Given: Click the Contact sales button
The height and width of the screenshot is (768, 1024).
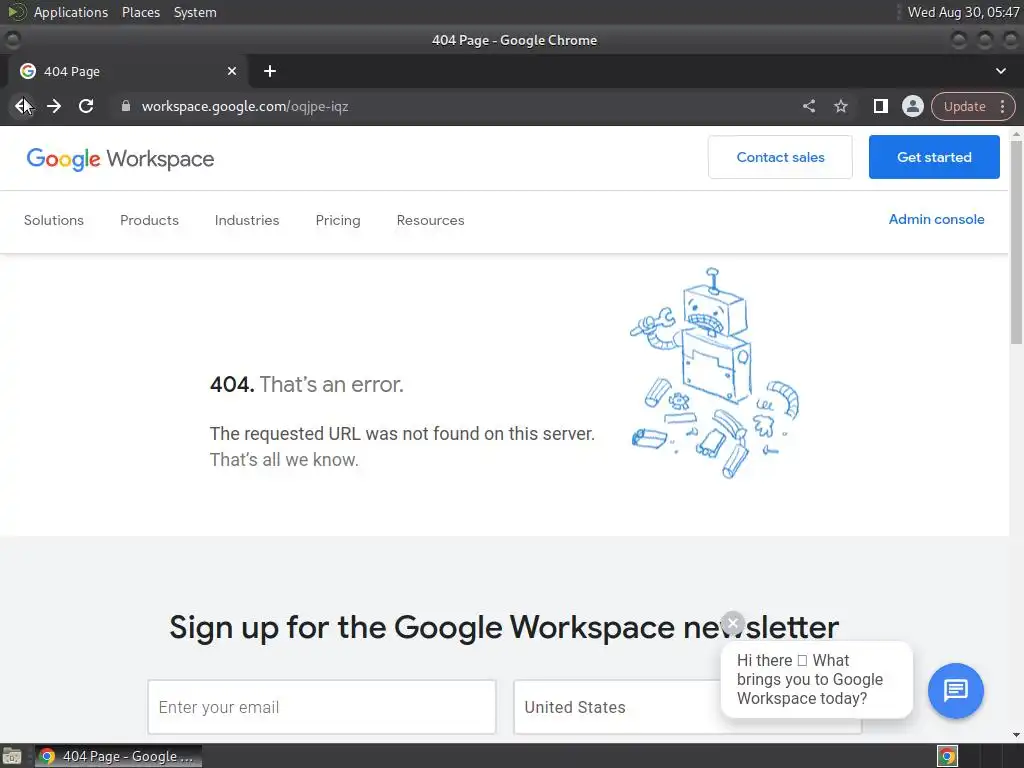Looking at the screenshot, I should point(780,157).
